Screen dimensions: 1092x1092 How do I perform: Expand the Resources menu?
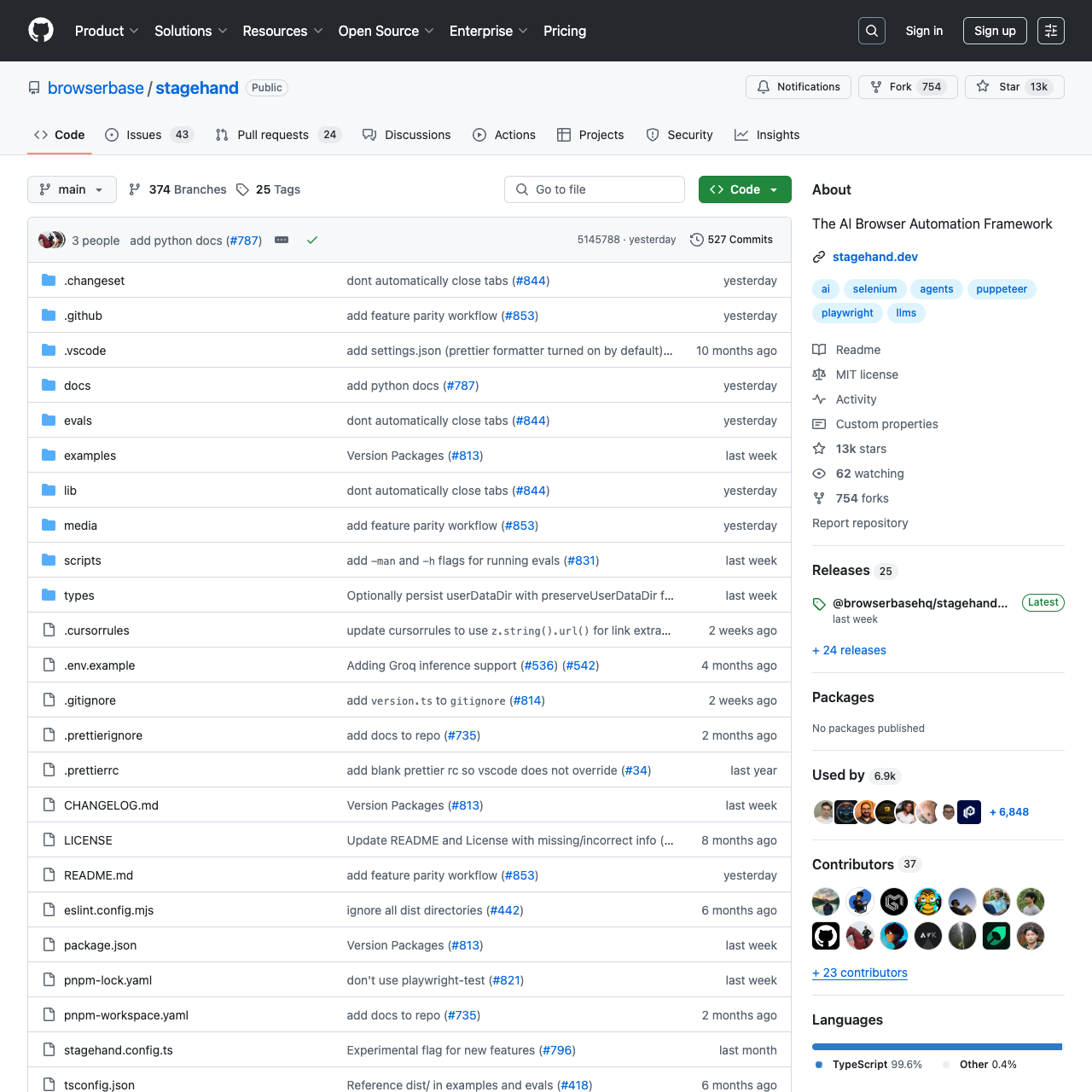(282, 31)
